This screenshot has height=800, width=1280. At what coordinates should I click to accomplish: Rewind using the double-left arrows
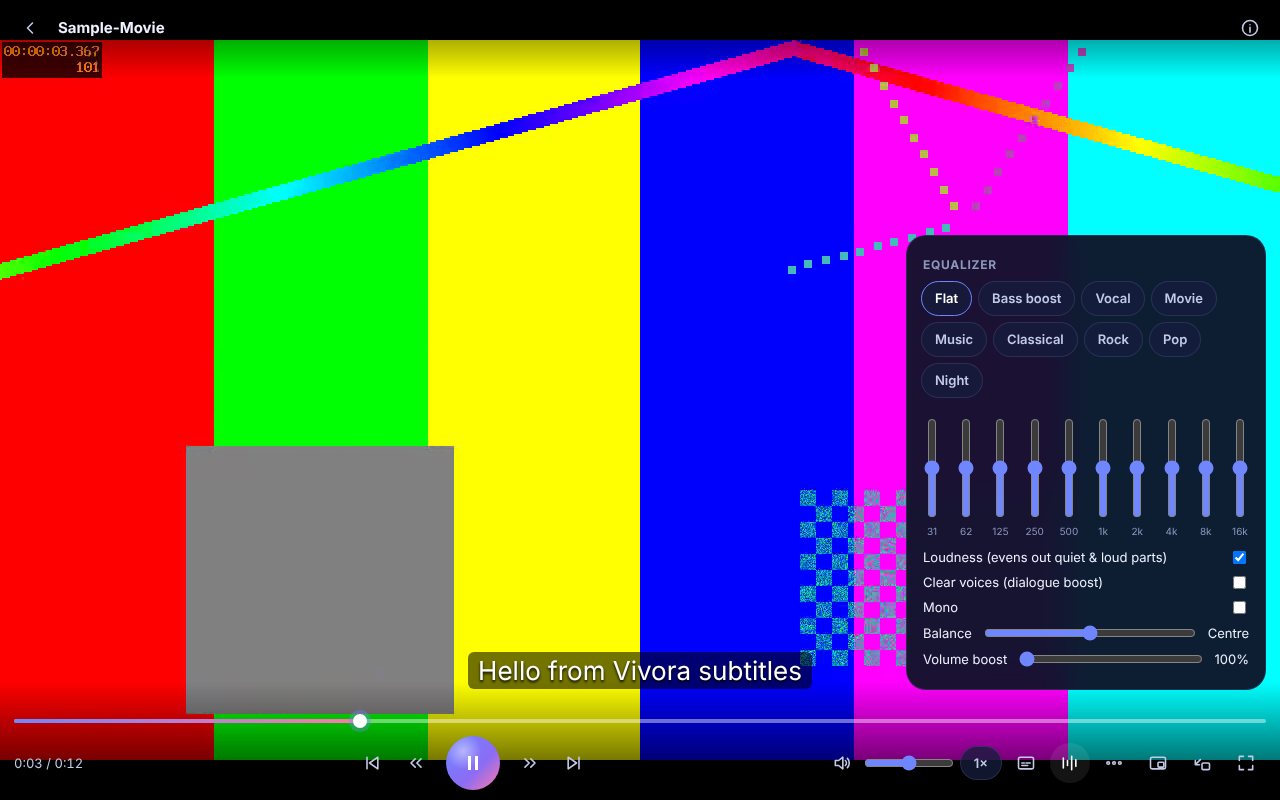pos(416,763)
